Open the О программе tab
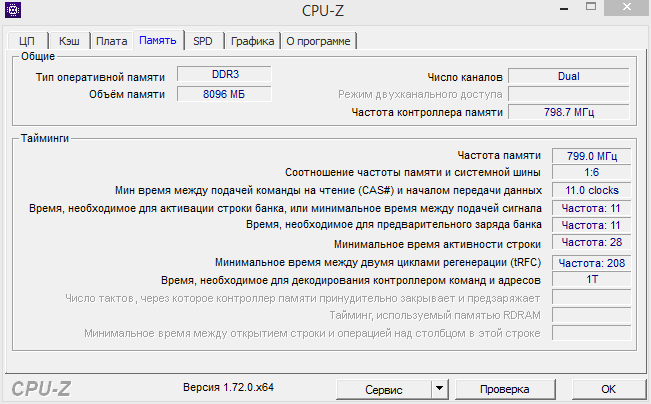This screenshot has width=651, height=404. (x=318, y=41)
